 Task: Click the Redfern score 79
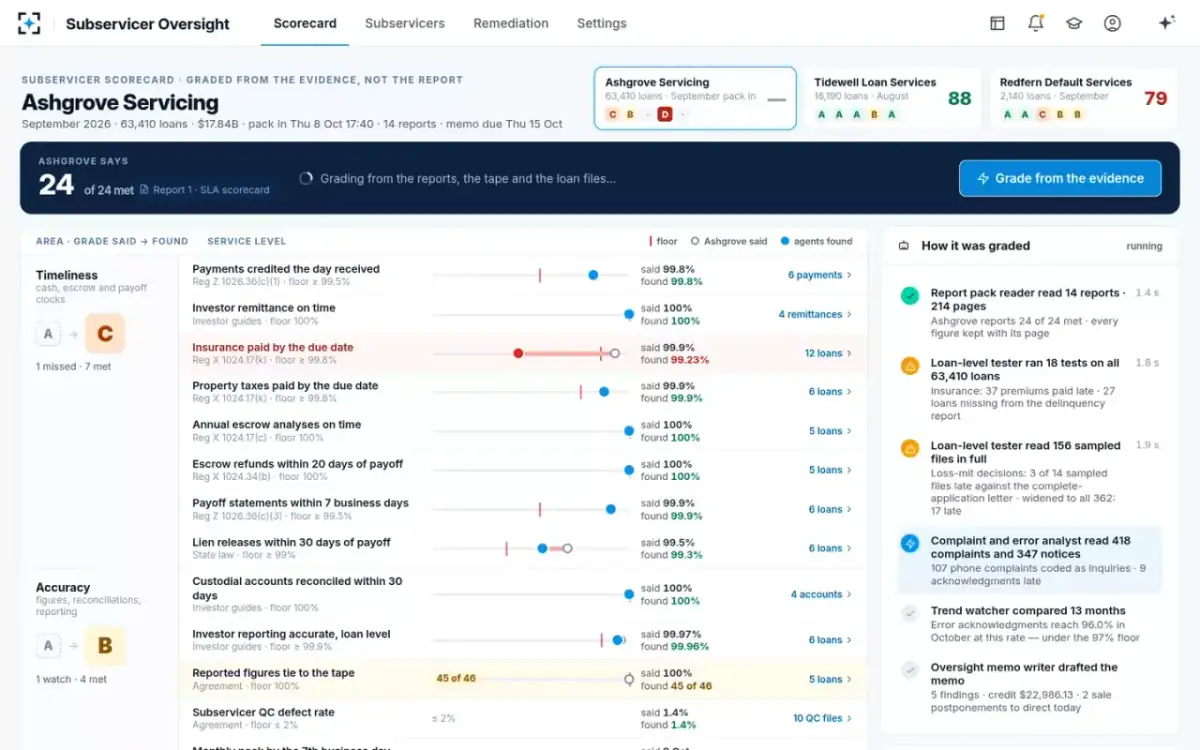(1155, 98)
